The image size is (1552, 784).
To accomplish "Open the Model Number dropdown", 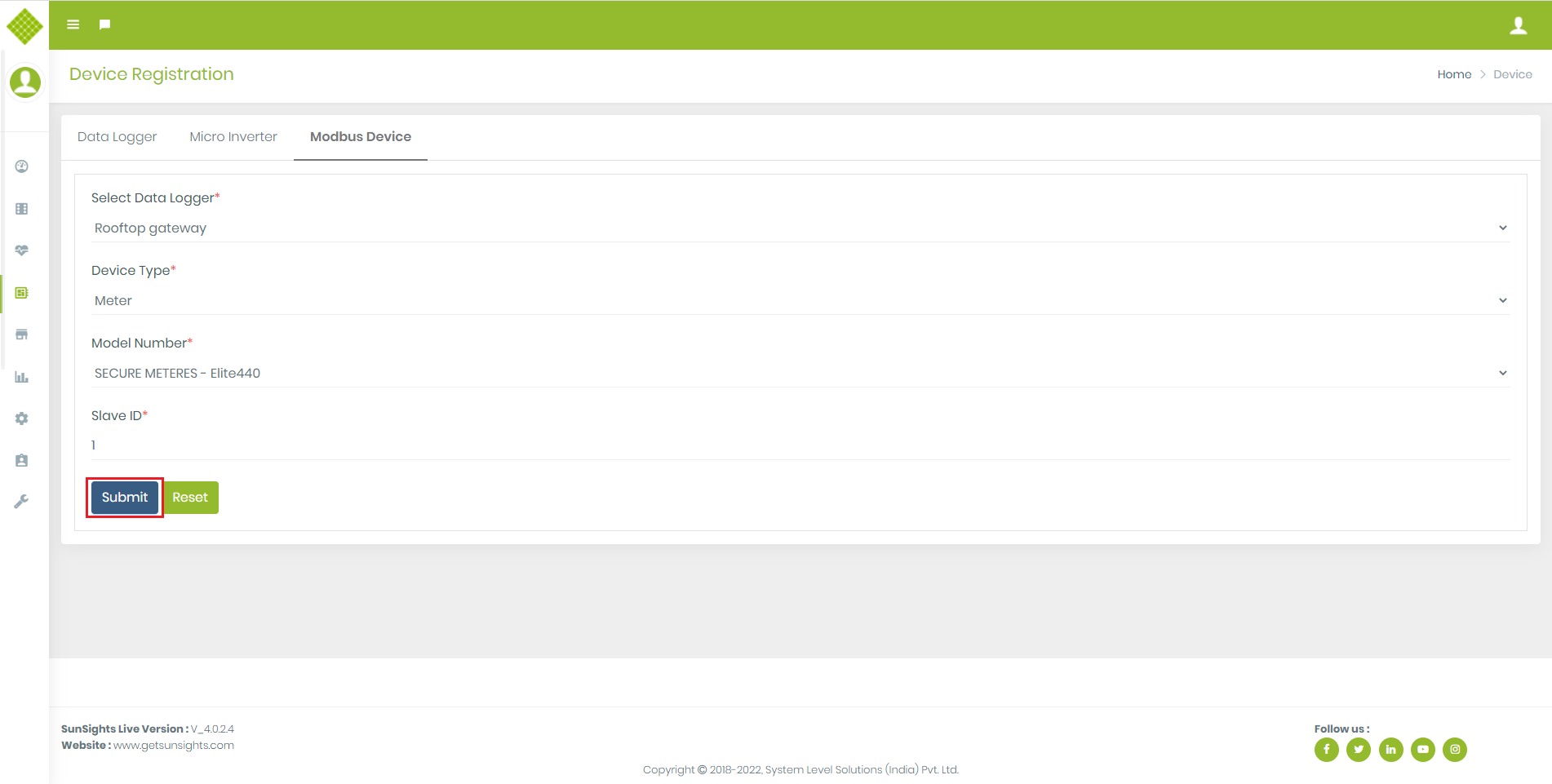I will click(800, 374).
